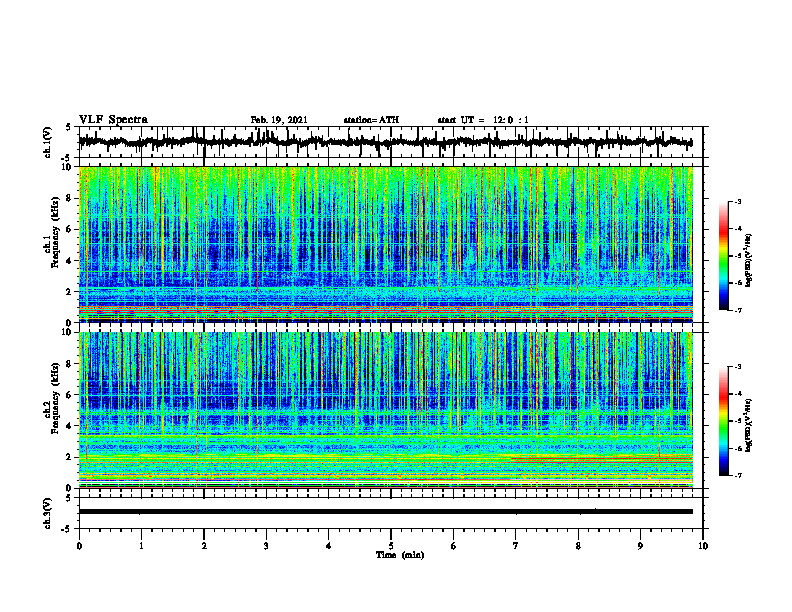Click the "-7" label on ch.2 color scale
Image resolution: width=792 pixels, height=612 pixels.
[x=738, y=475]
